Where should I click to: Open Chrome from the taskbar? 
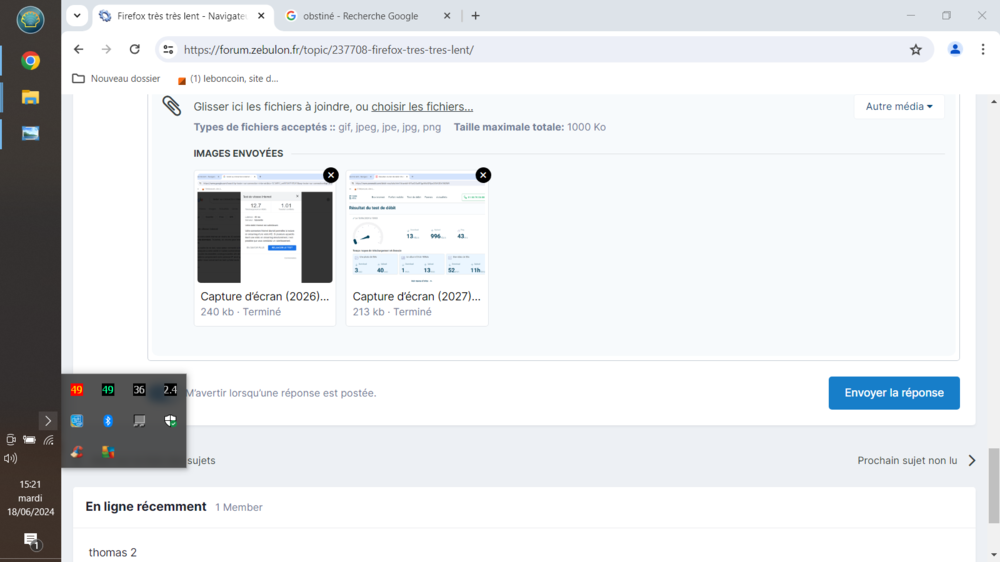click(x=31, y=61)
